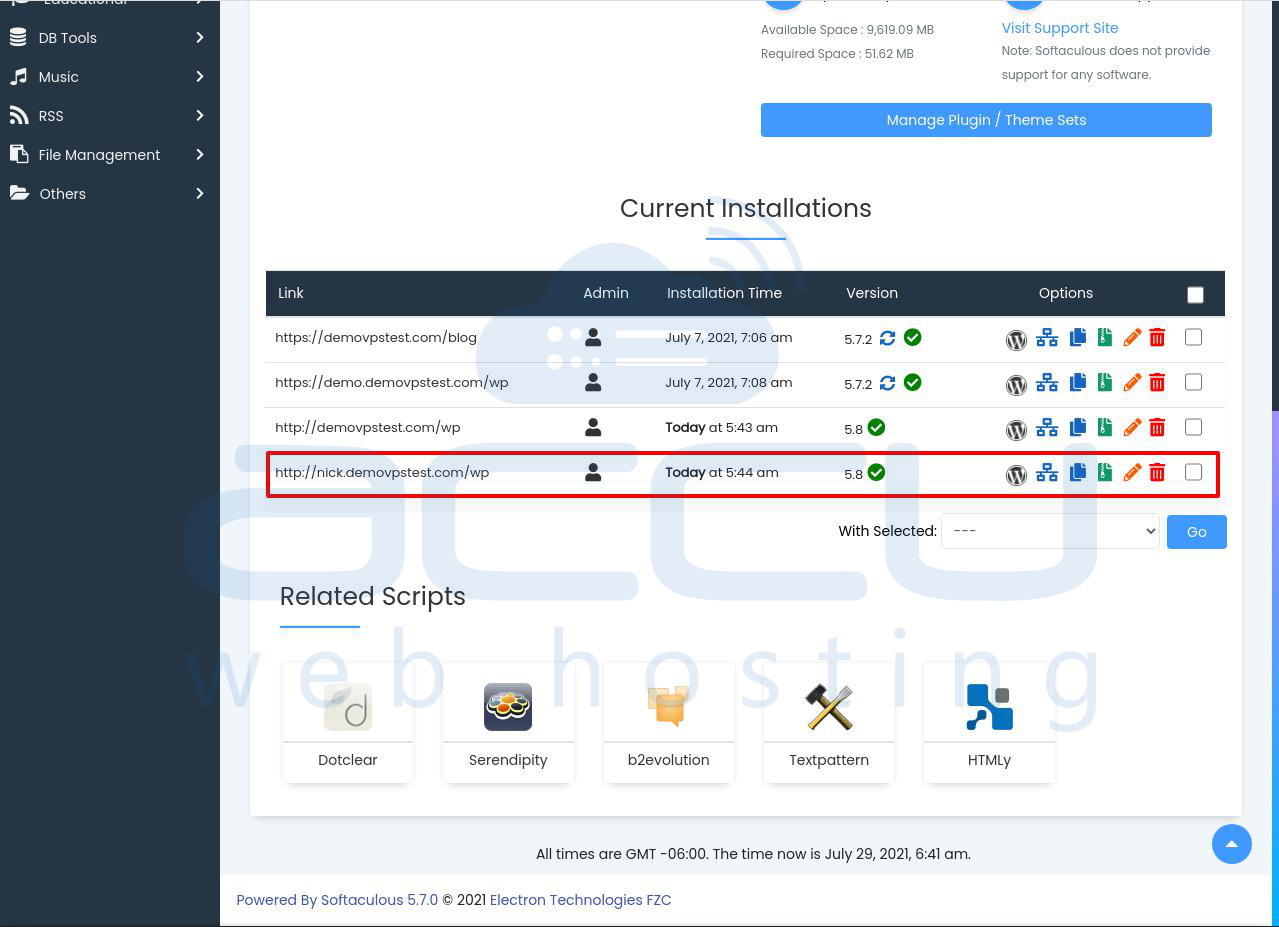The width and height of the screenshot is (1279, 927).
Task: Delete the nick.demovpstest.com/wp installation
Action: pyautogui.click(x=1157, y=473)
